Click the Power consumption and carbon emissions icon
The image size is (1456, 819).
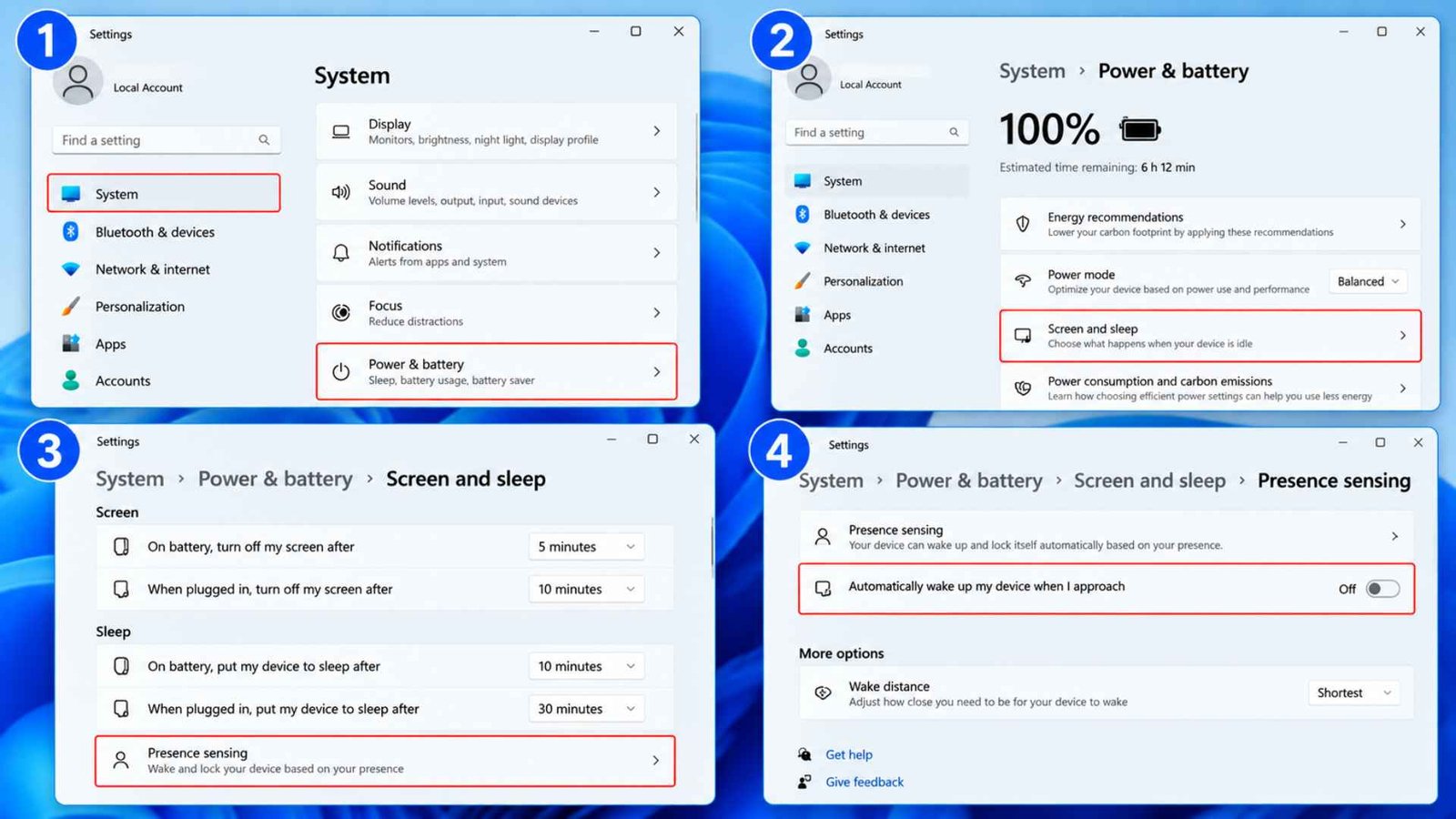(1023, 389)
